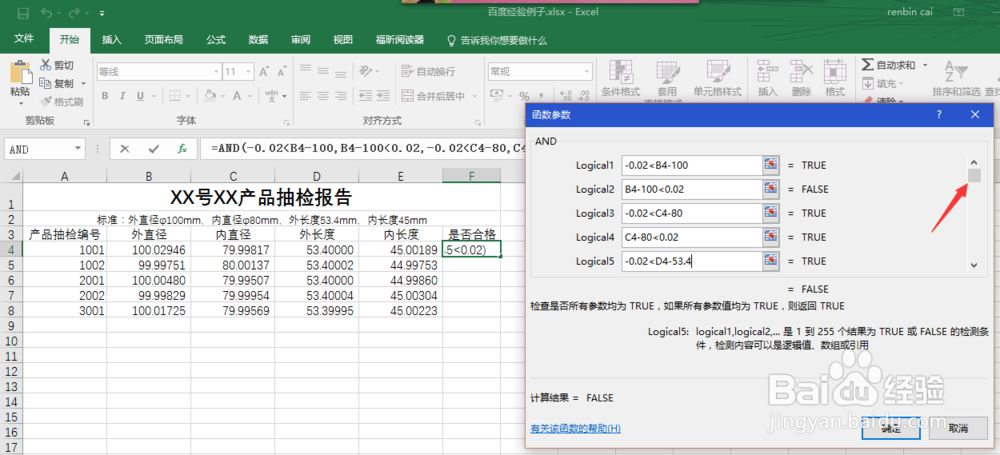Open the 有关该函数的帮助 help link
Screen dimensions: 1000x455
pos(575,428)
